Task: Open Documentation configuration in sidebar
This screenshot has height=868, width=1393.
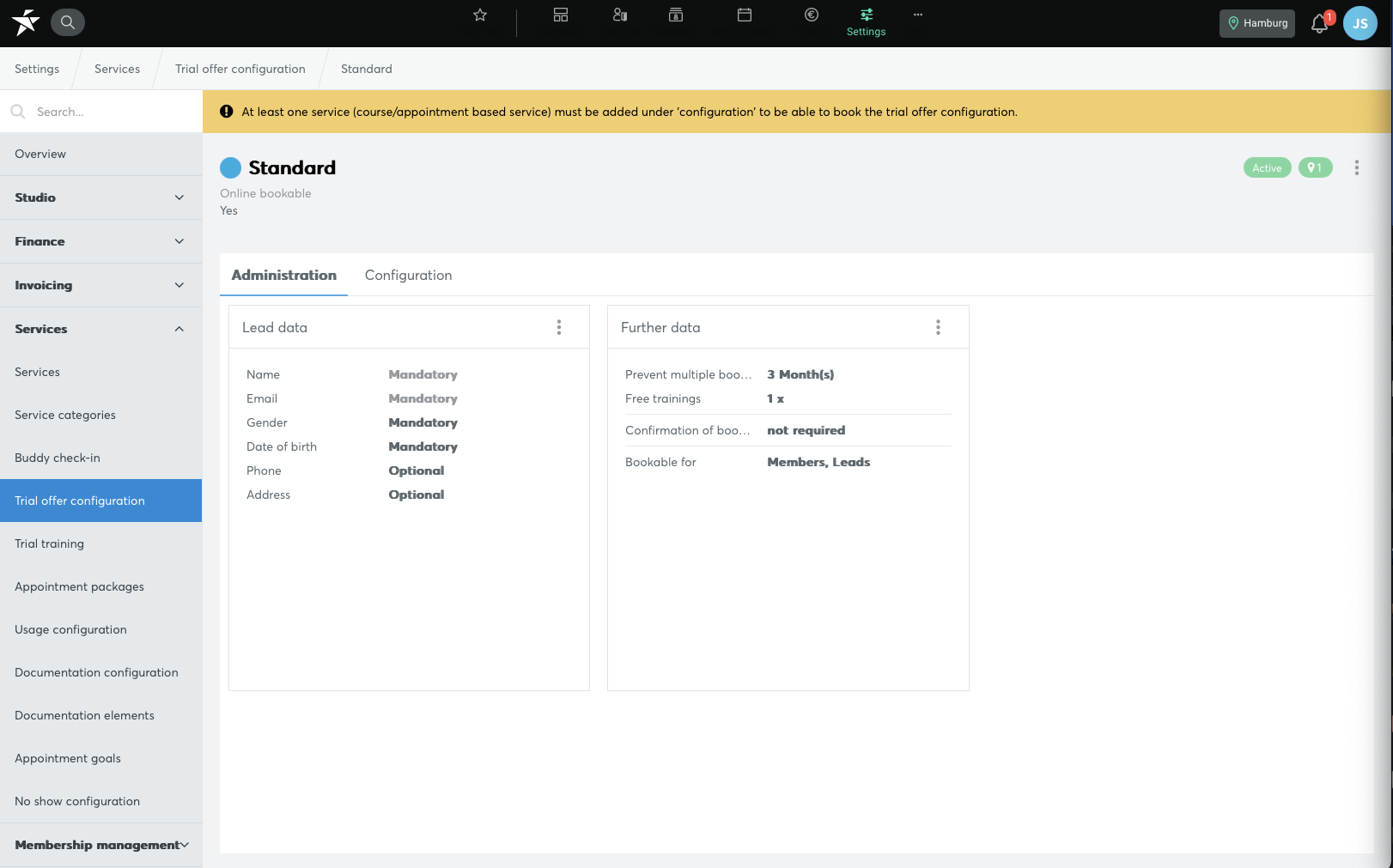Action: pyautogui.click(x=101, y=672)
